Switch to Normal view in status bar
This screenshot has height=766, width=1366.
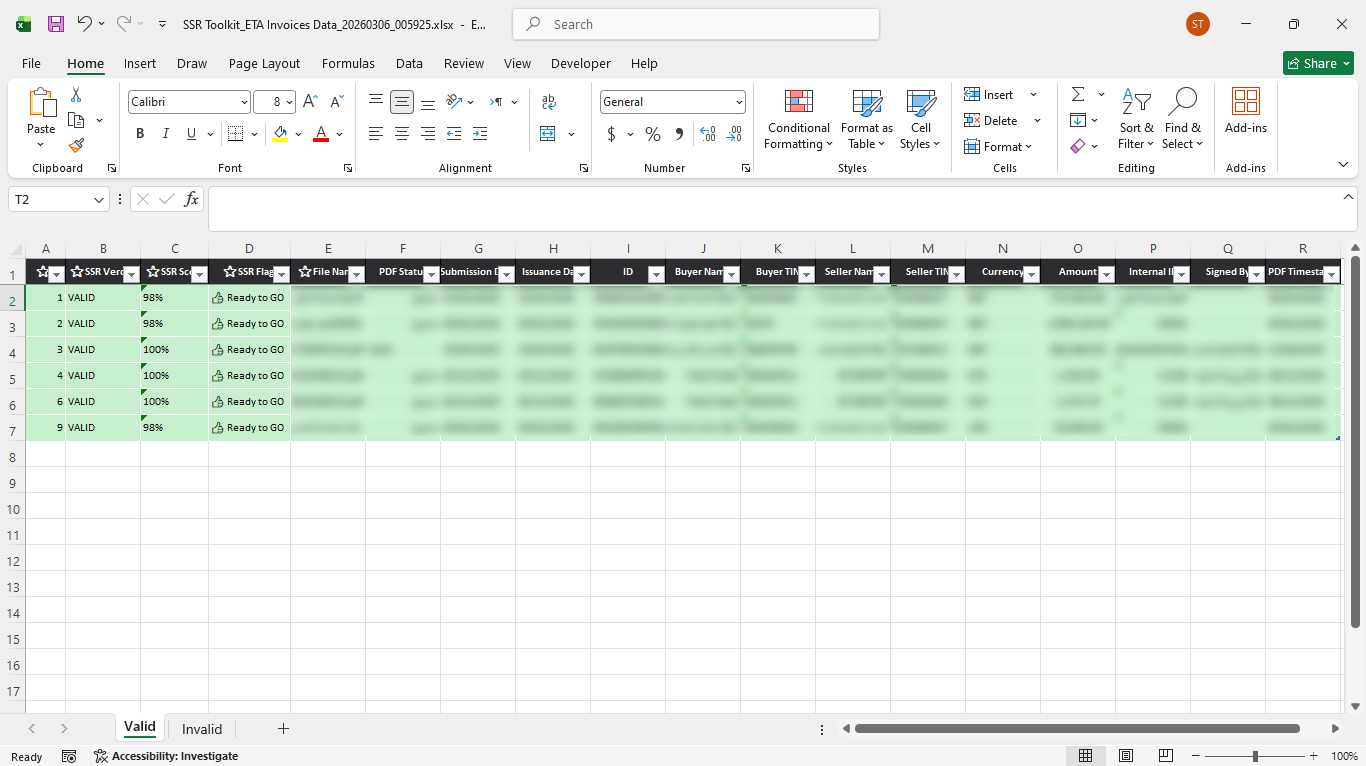(1086, 756)
